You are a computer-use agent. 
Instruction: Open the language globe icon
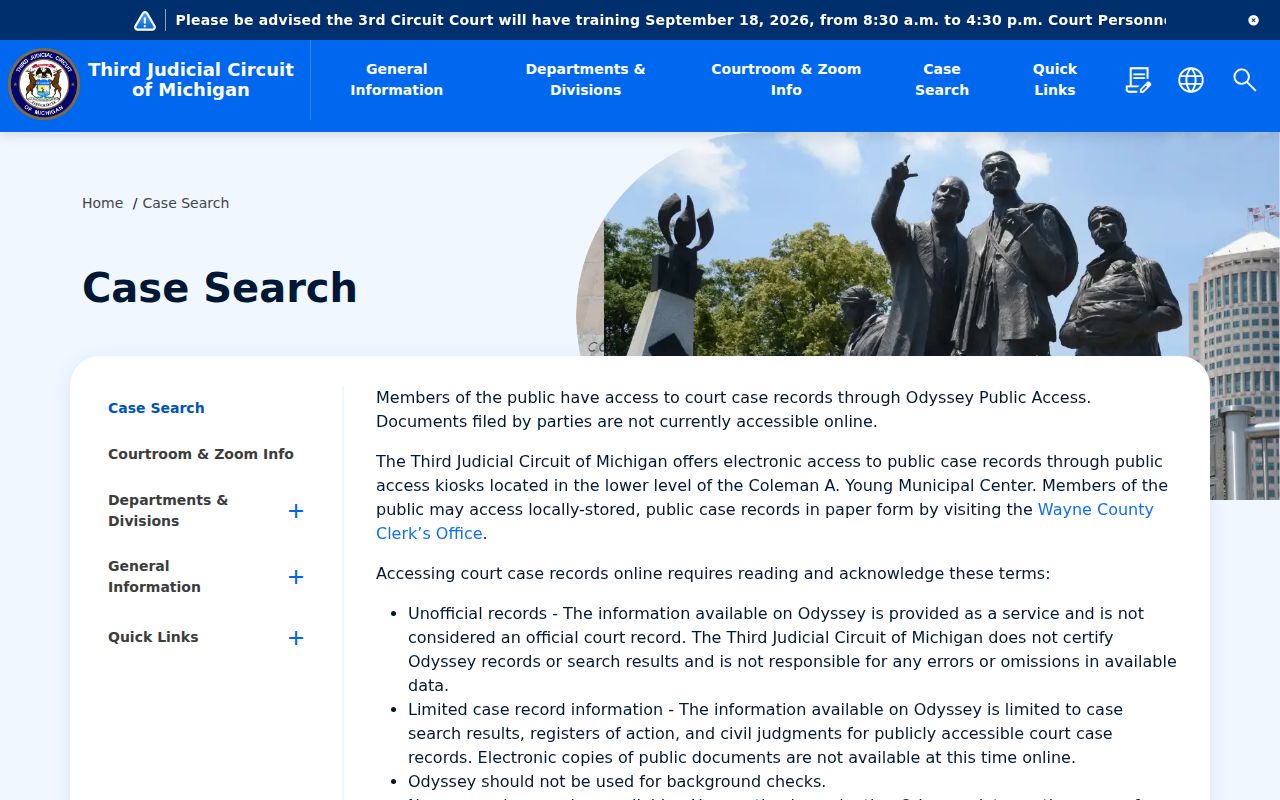tap(1191, 80)
